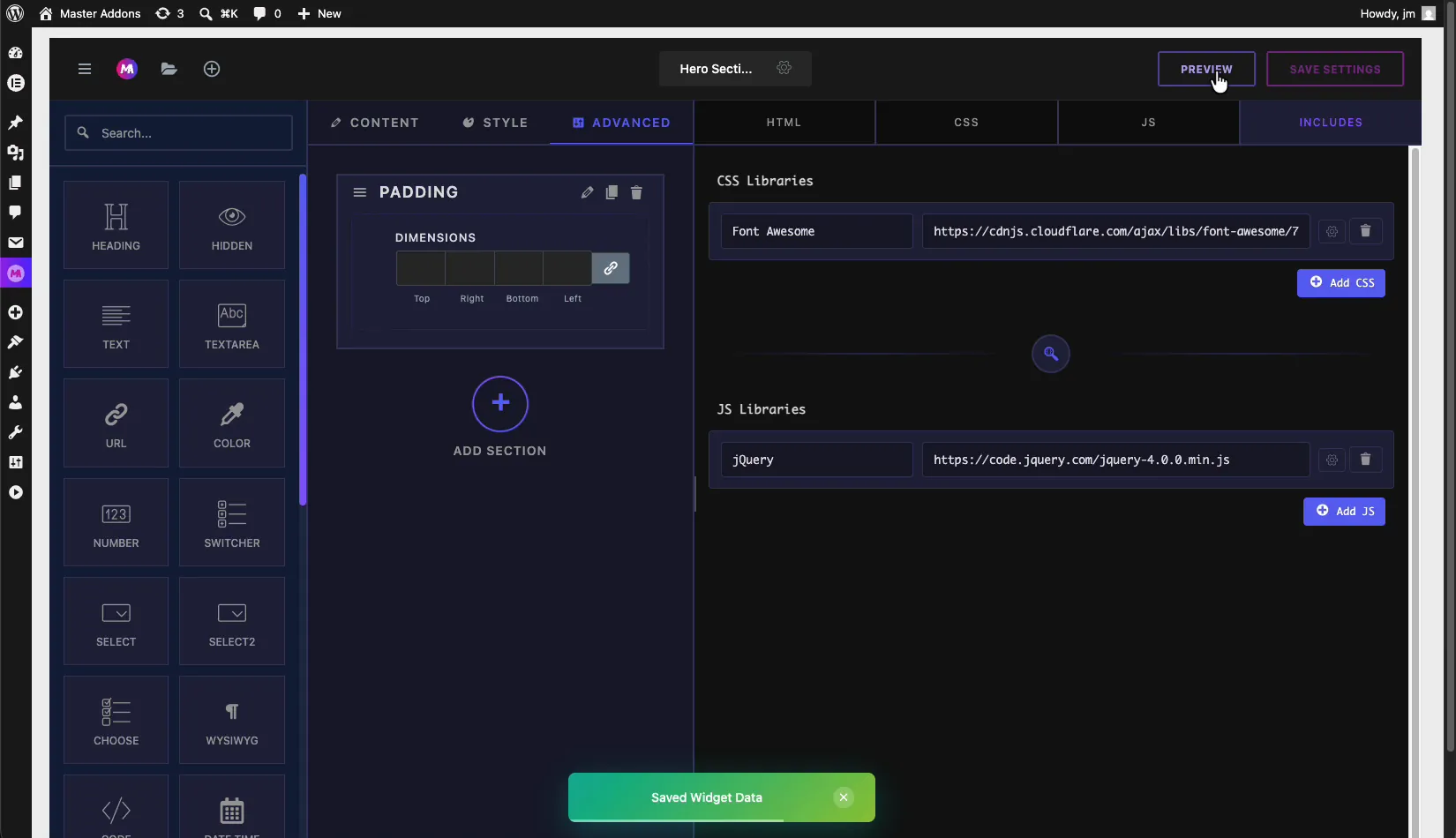Select the Advanced tab

[x=621, y=123]
